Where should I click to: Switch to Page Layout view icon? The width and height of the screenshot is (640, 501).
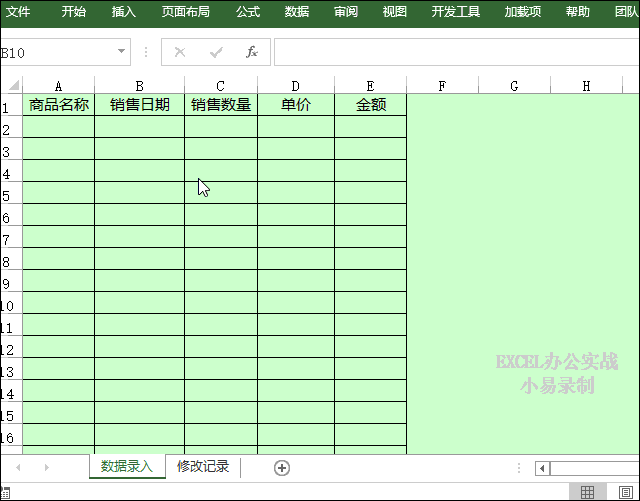(x=625, y=492)
